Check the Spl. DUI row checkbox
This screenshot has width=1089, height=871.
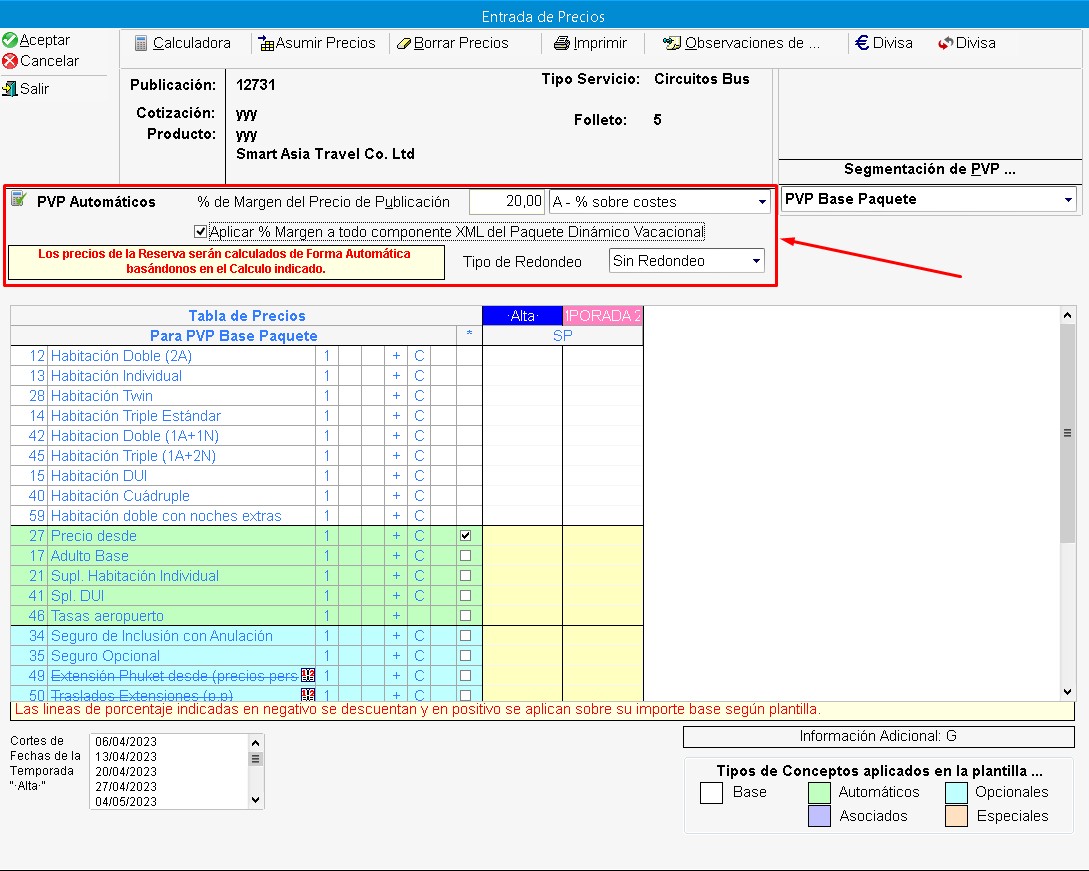coord(465,596)
